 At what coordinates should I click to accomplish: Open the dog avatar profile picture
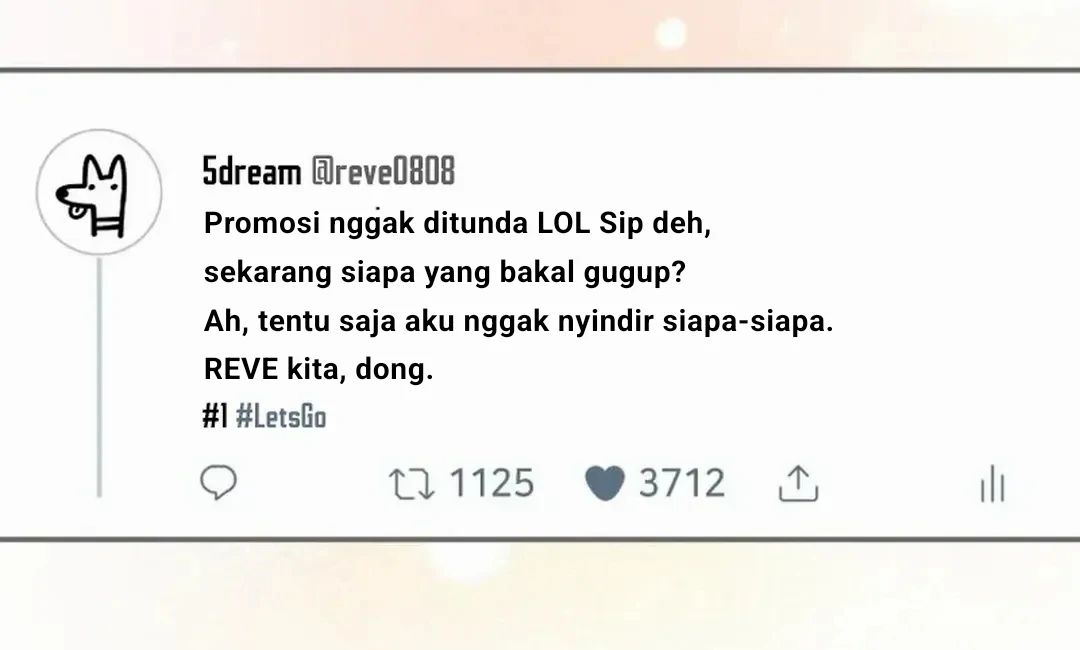(99, 192)
